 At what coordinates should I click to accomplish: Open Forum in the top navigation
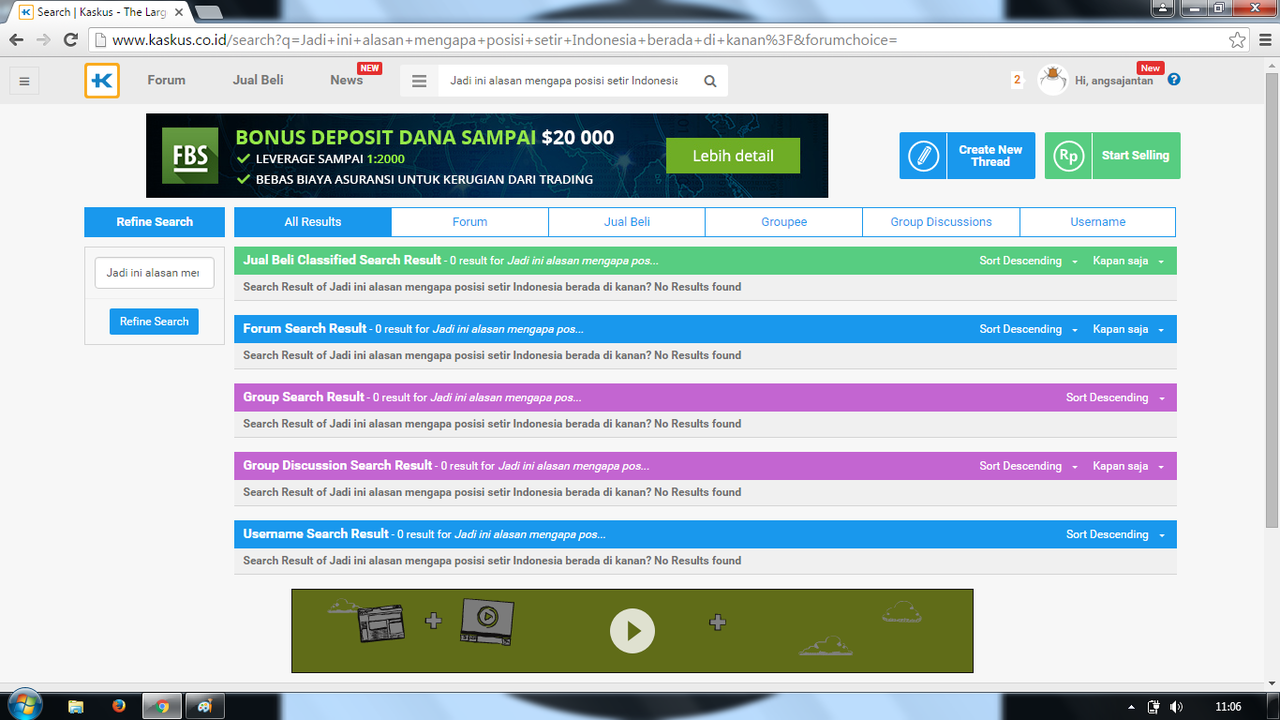166,80
